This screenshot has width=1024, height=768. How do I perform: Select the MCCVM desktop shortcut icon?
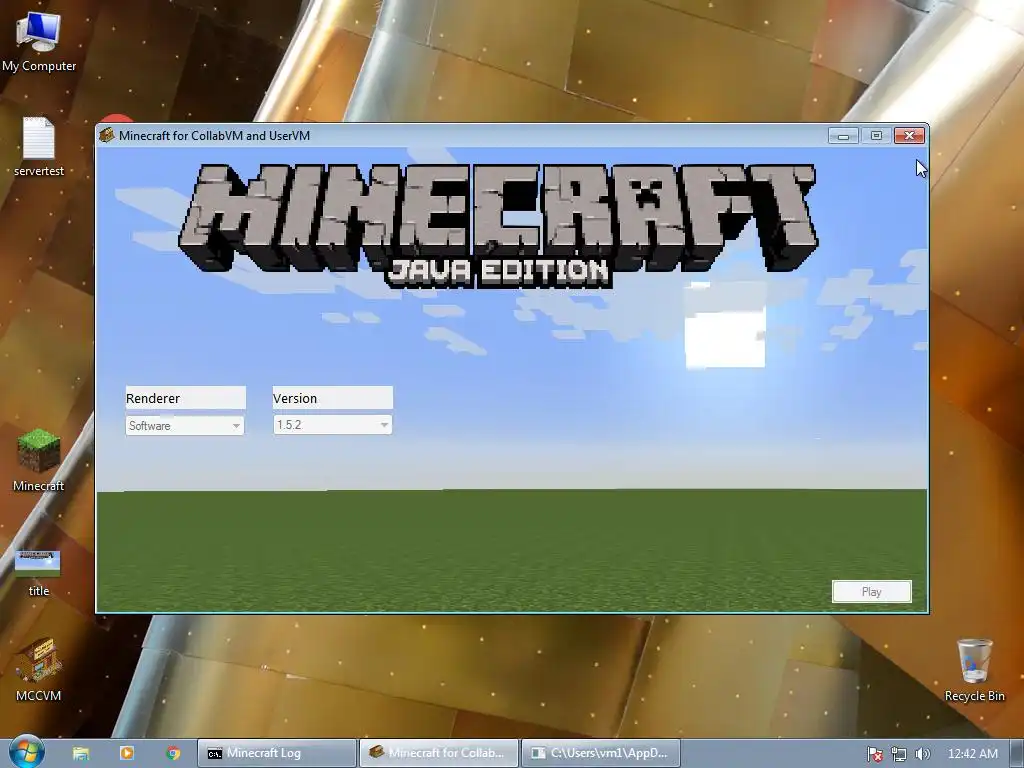click(39, 669)
